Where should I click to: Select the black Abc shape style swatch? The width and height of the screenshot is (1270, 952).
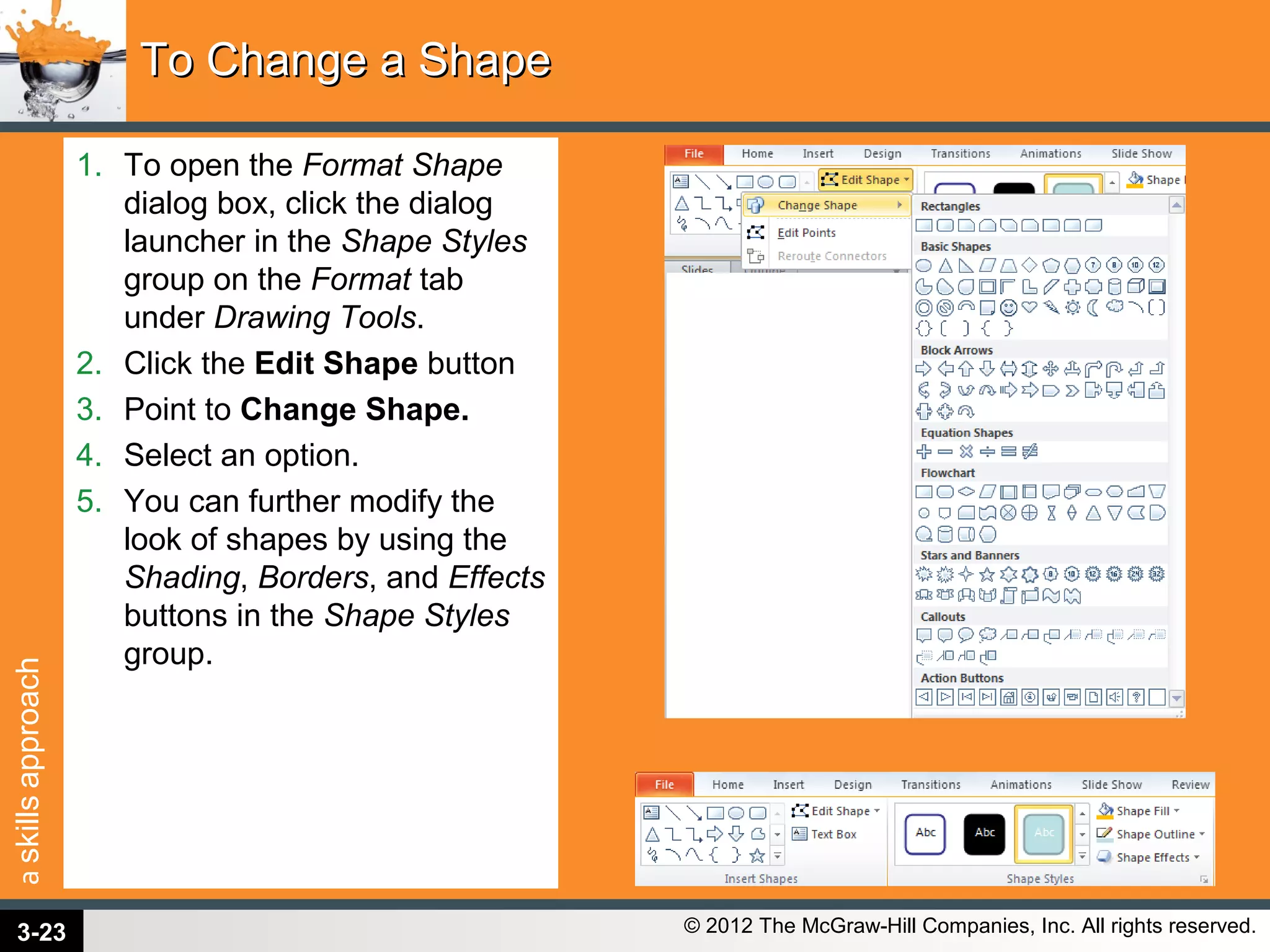click(x=985, y=834)
